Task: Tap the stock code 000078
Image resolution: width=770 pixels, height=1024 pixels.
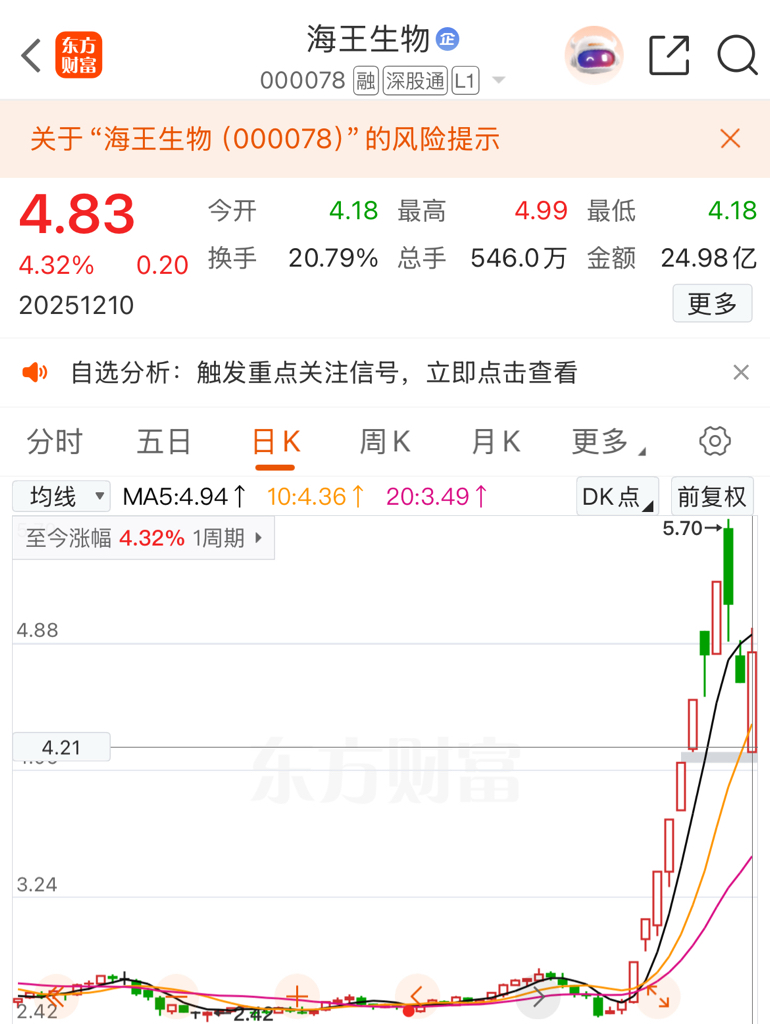Action: tap(302, 81)
